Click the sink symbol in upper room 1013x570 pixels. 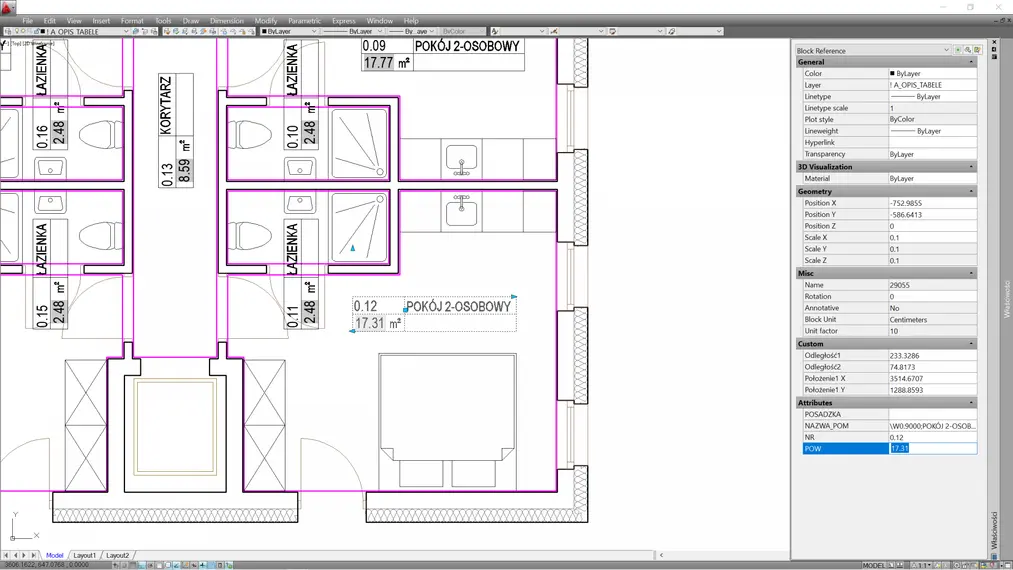tap(461, 160)
